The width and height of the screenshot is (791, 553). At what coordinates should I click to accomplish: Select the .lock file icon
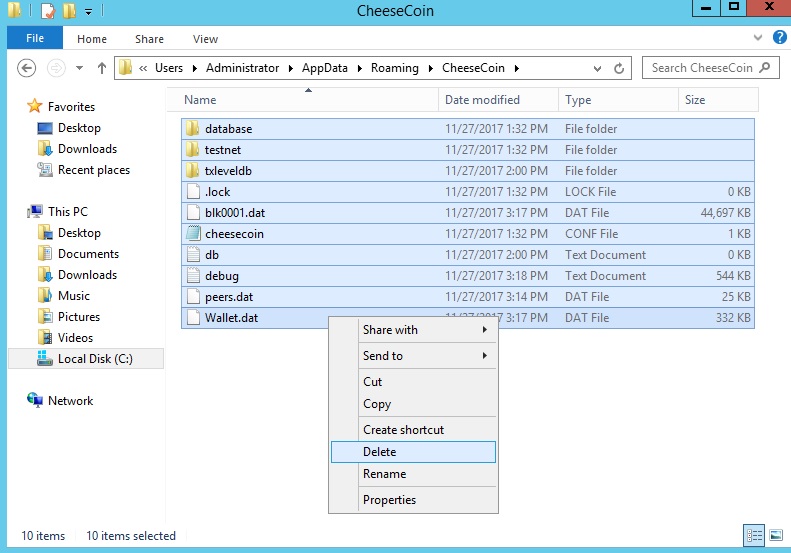click(x=193, y=192)
